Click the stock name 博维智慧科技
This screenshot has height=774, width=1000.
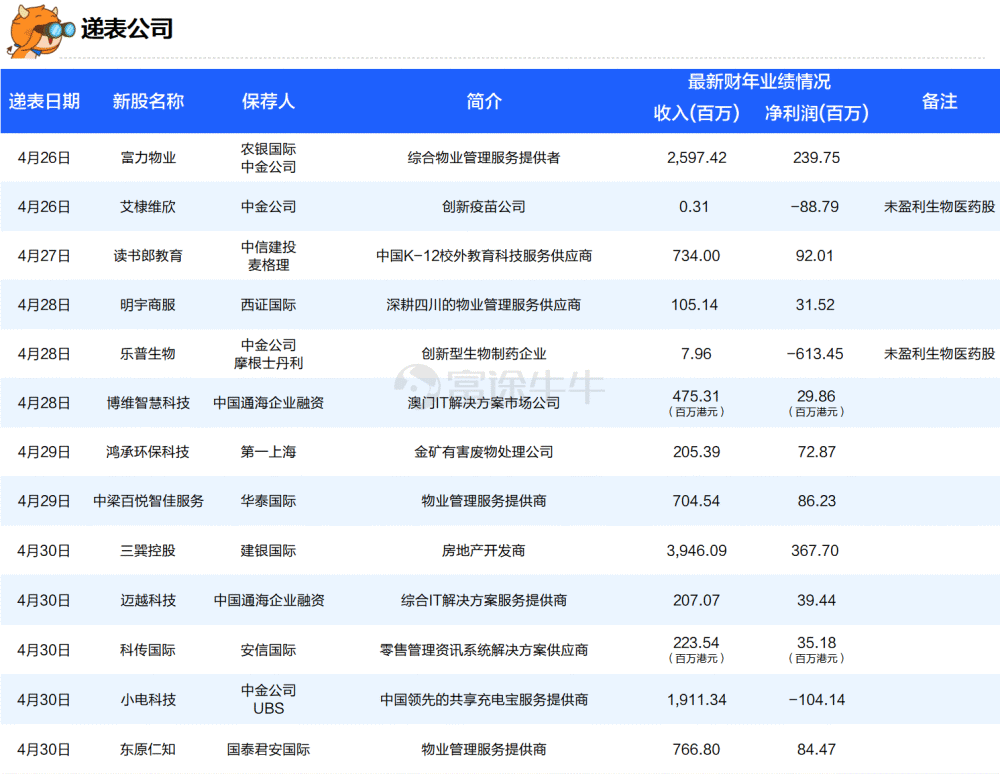[x=148, y=403]
